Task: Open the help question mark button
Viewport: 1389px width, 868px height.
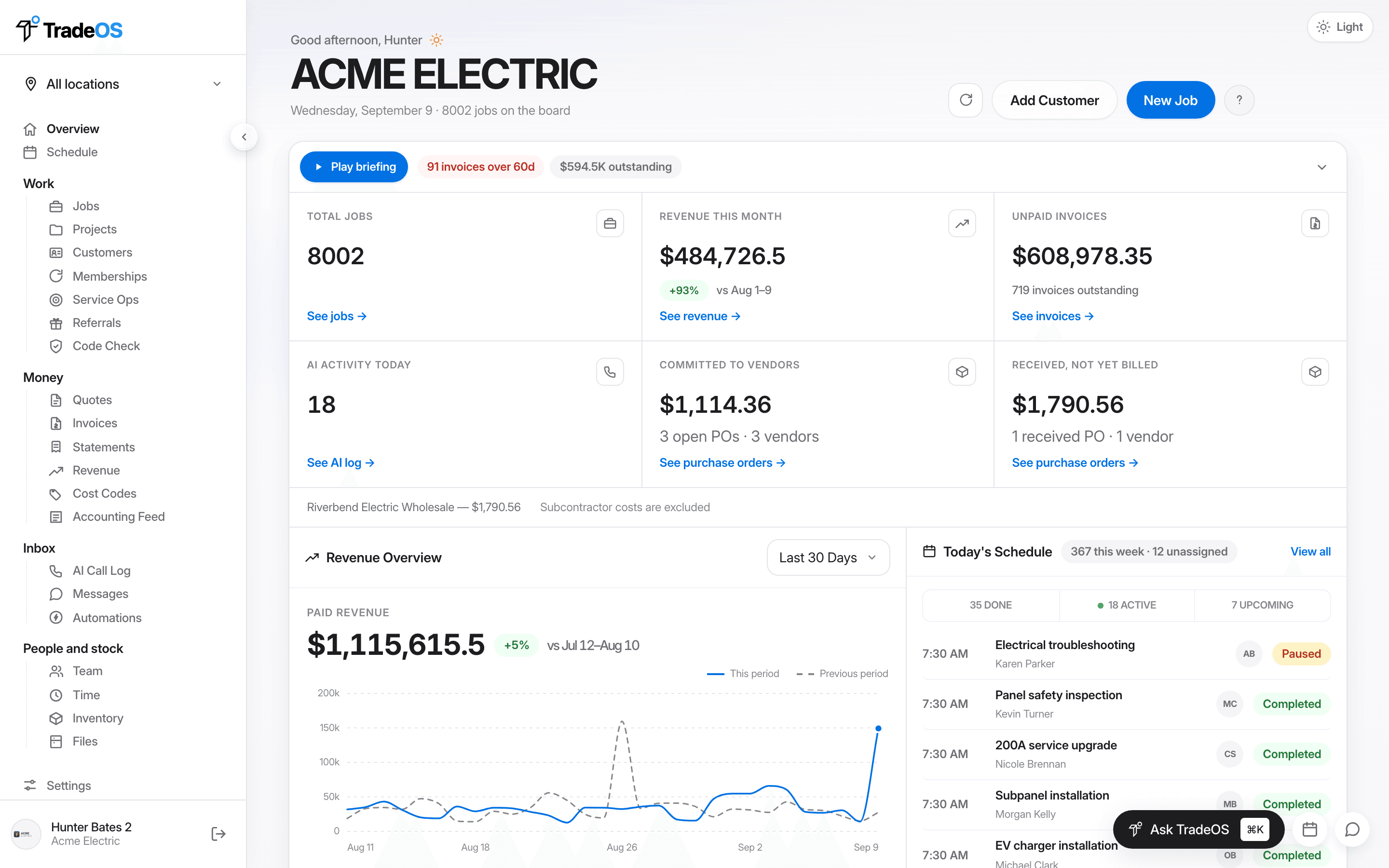Action: click(x=1239, y=100)
